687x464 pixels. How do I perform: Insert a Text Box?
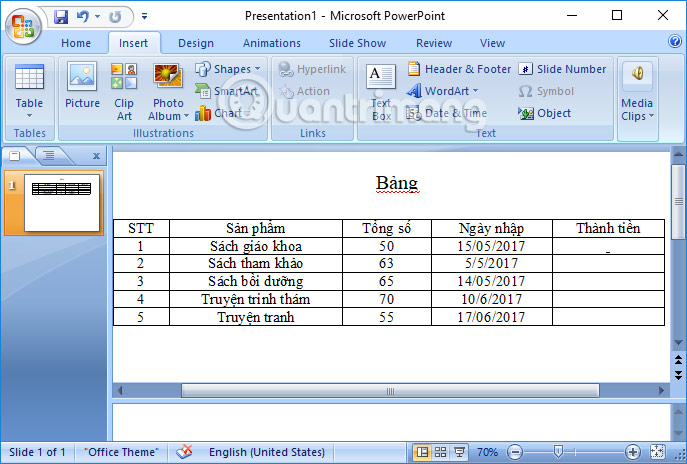point(381,92)
